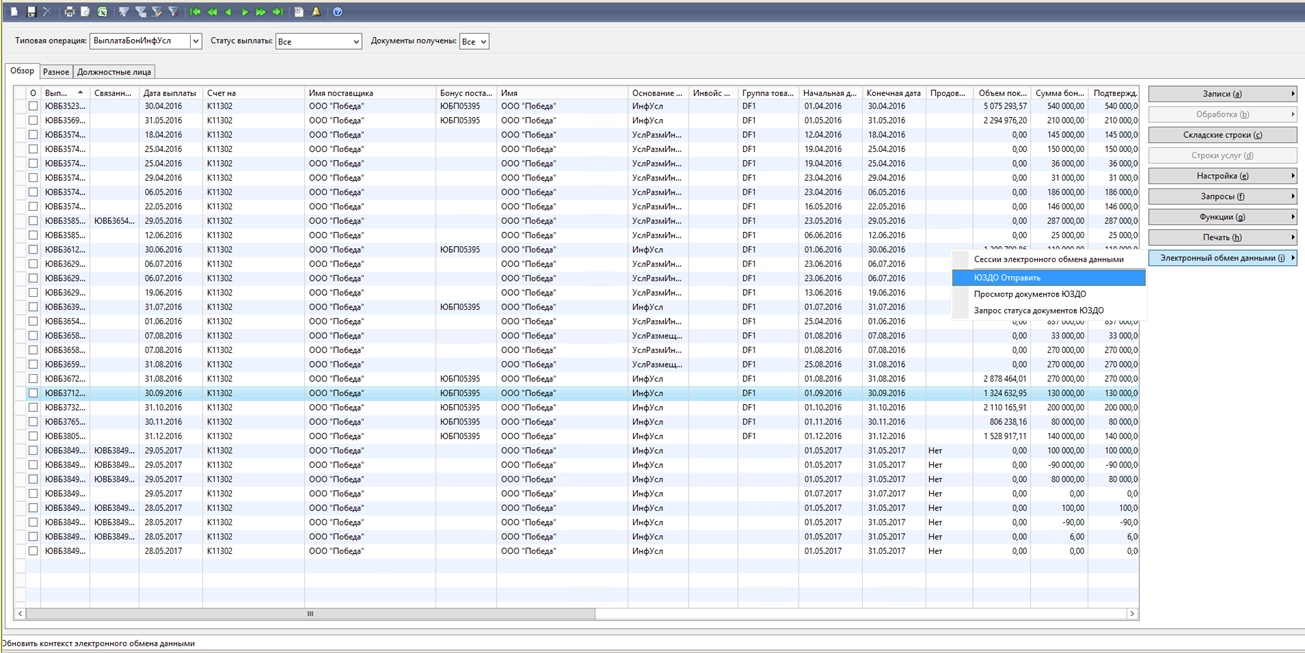Tick checkbox for row dated 30.11.2016
The image size is (1305, 653).
(33, 422)
